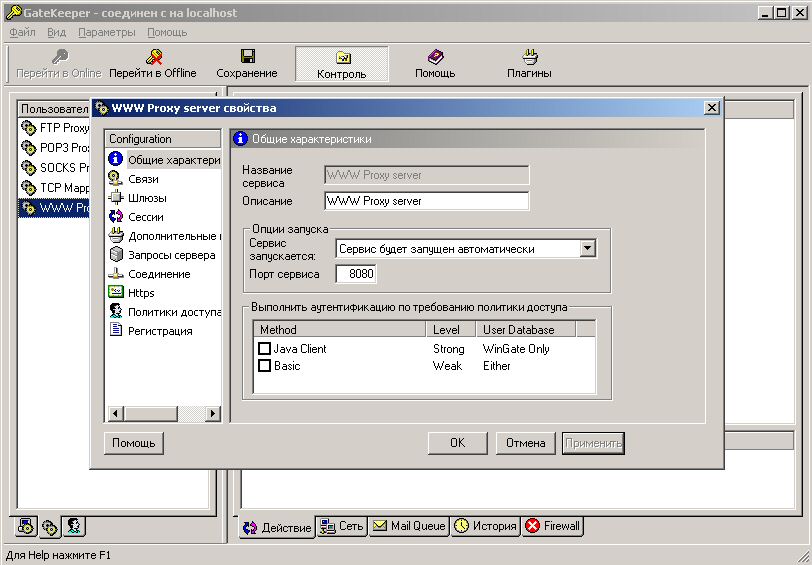Click the Название сервиса field
The height and width of the screenshot is (565, 812).
427,175
